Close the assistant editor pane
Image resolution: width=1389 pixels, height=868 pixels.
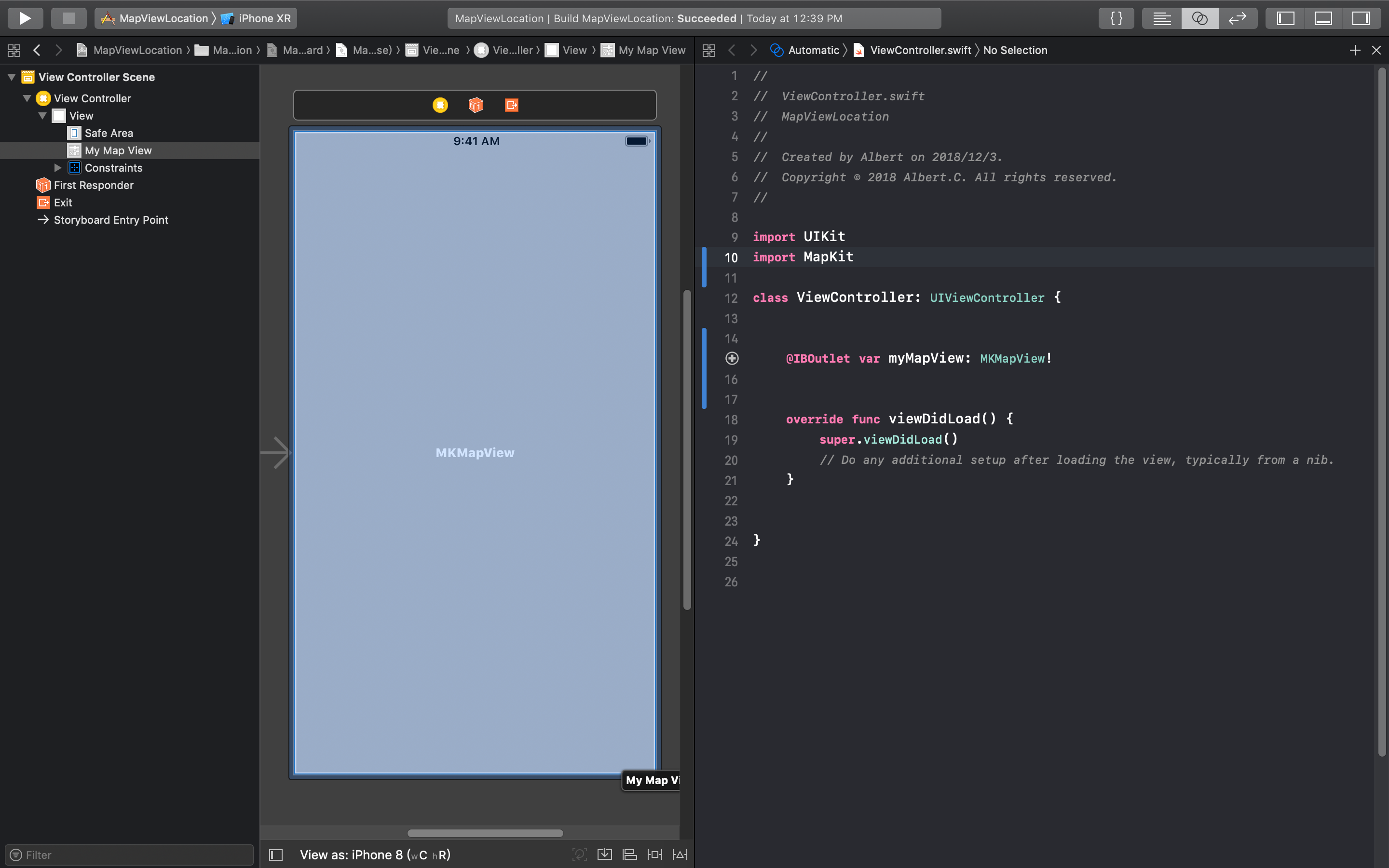(x=1376, y=51)
